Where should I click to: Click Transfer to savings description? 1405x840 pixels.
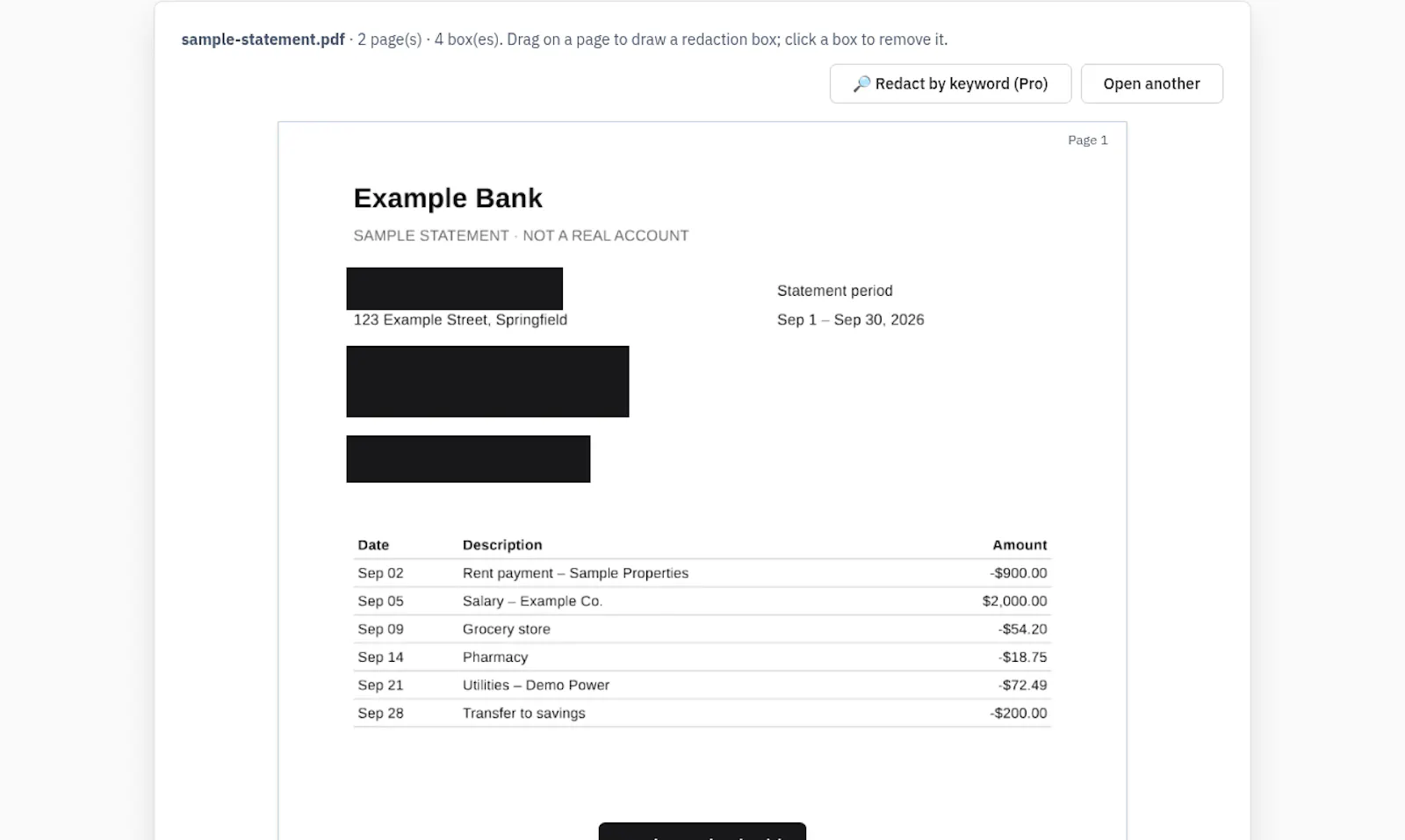523,714
